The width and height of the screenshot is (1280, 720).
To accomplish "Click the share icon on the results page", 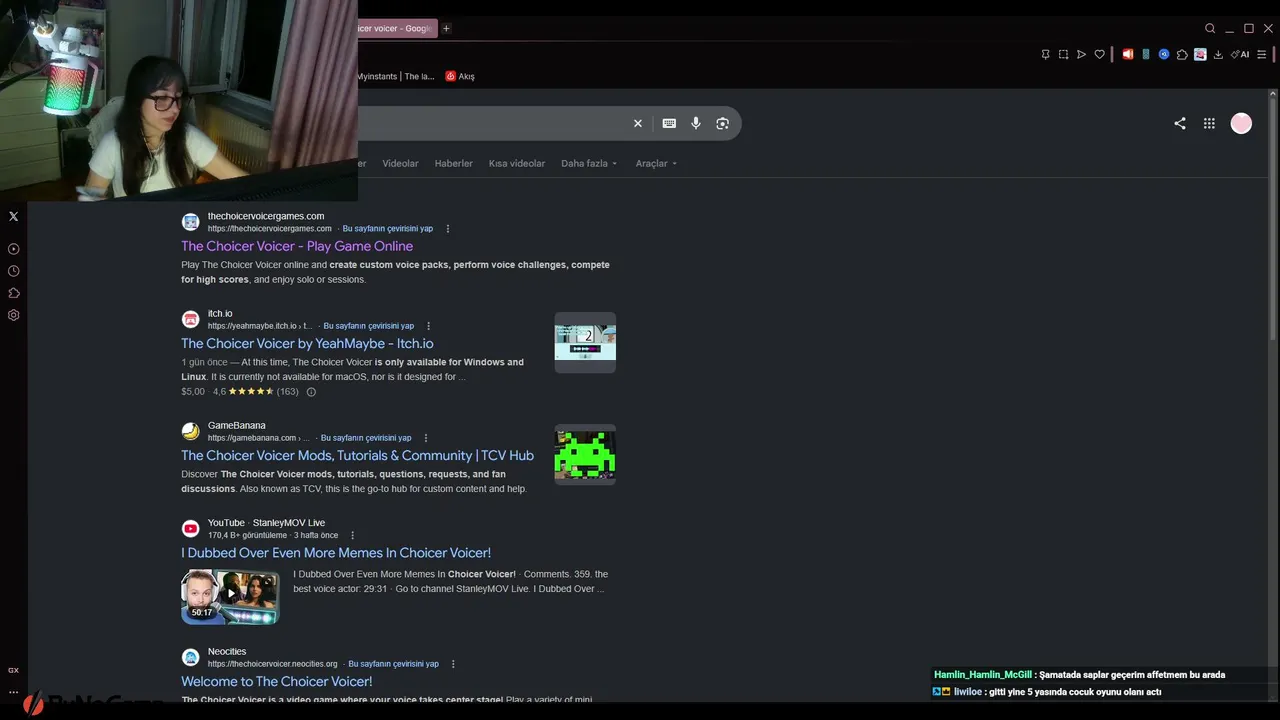I will (1180, 123).
